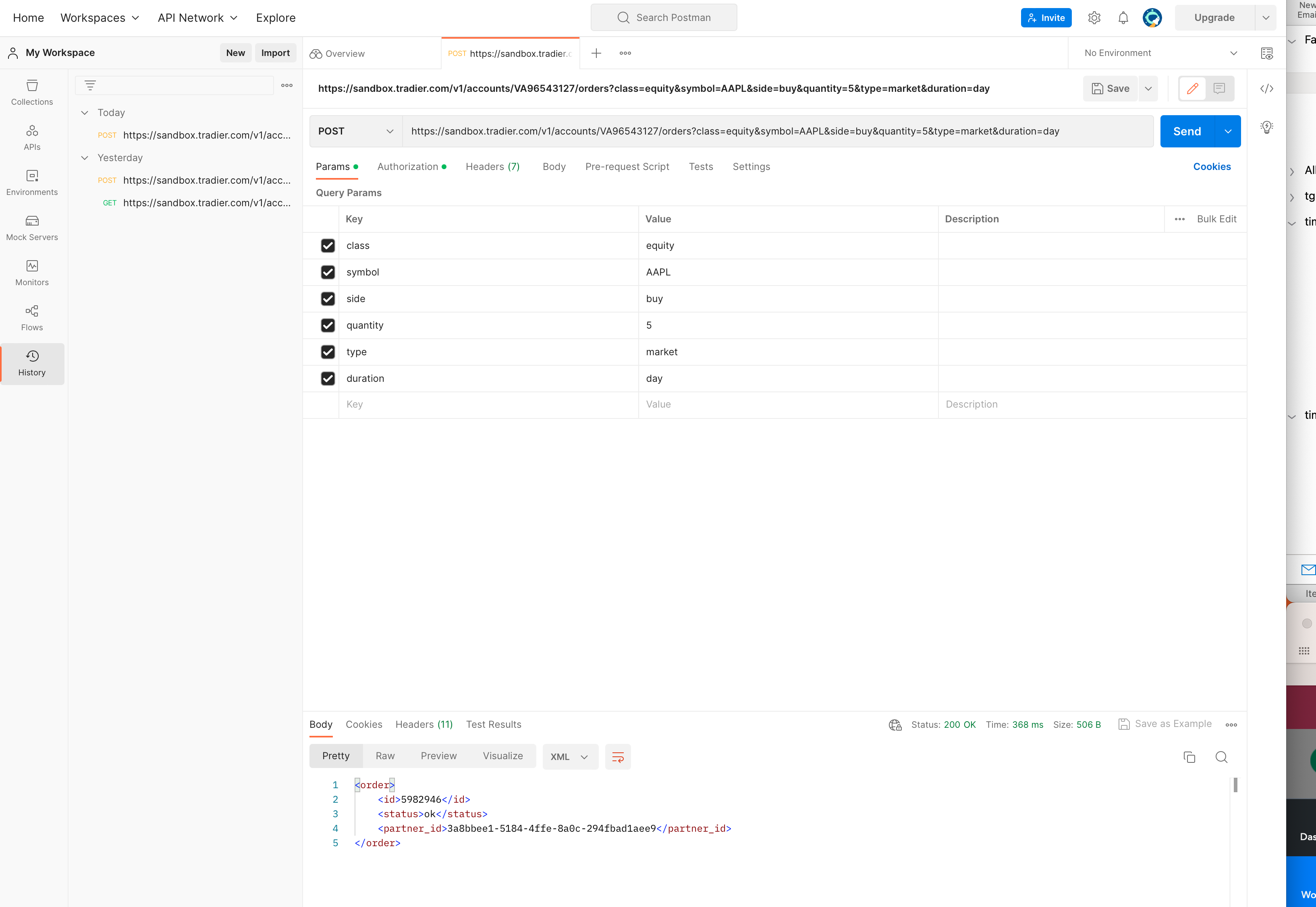Open notifications bell
The width and height of the screenshot is (1316, 907).
pos(1123,18)
